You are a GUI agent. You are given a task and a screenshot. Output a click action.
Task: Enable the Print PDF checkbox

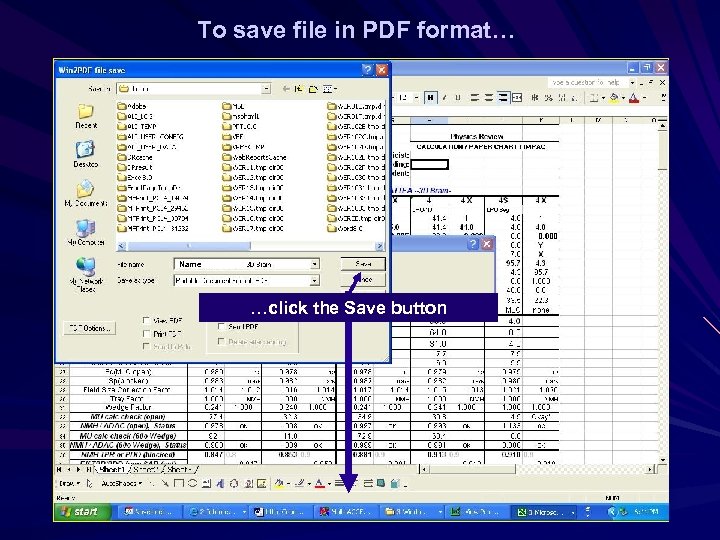(146, 334)
